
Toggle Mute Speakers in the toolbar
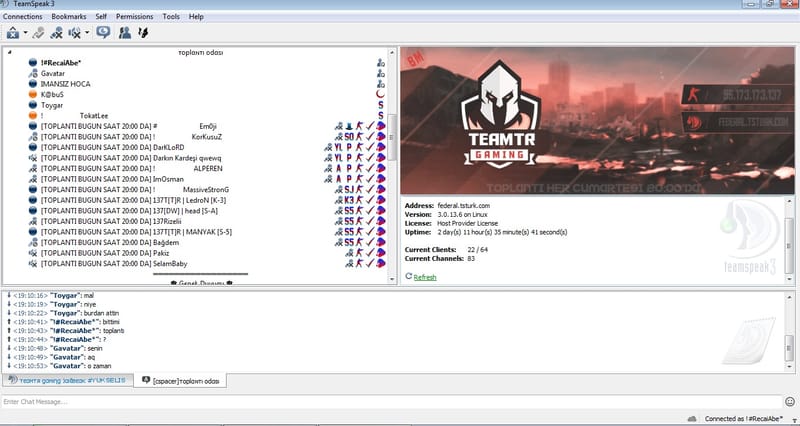point(74,33)
